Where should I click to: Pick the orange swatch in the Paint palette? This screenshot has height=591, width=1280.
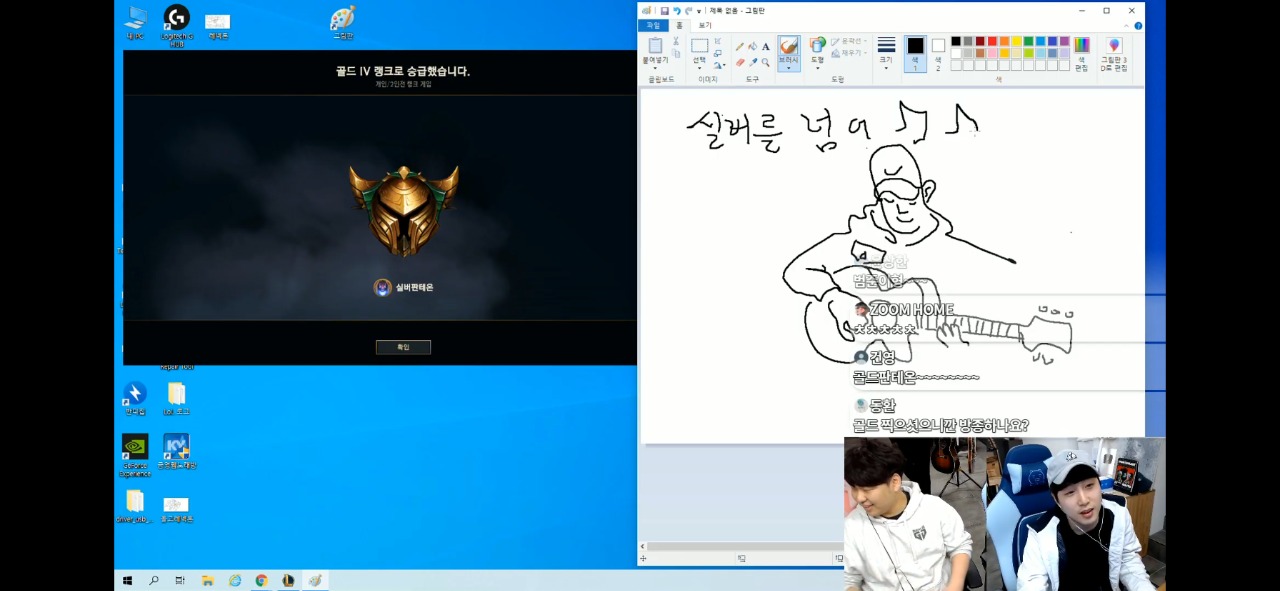coord(1004,41)
